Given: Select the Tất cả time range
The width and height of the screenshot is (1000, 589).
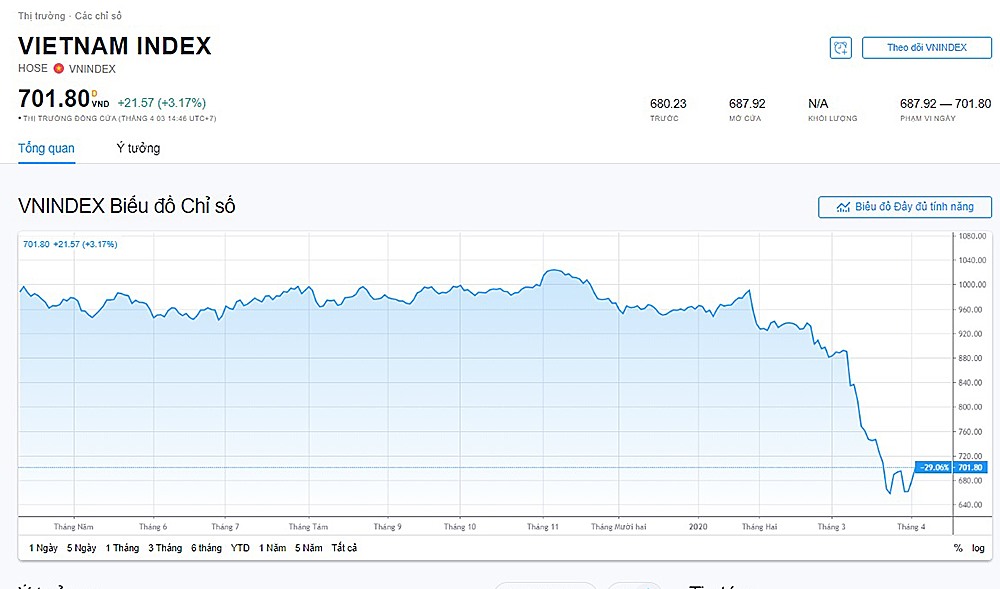Looking at the screenshot, I should [x=344, y=548].
